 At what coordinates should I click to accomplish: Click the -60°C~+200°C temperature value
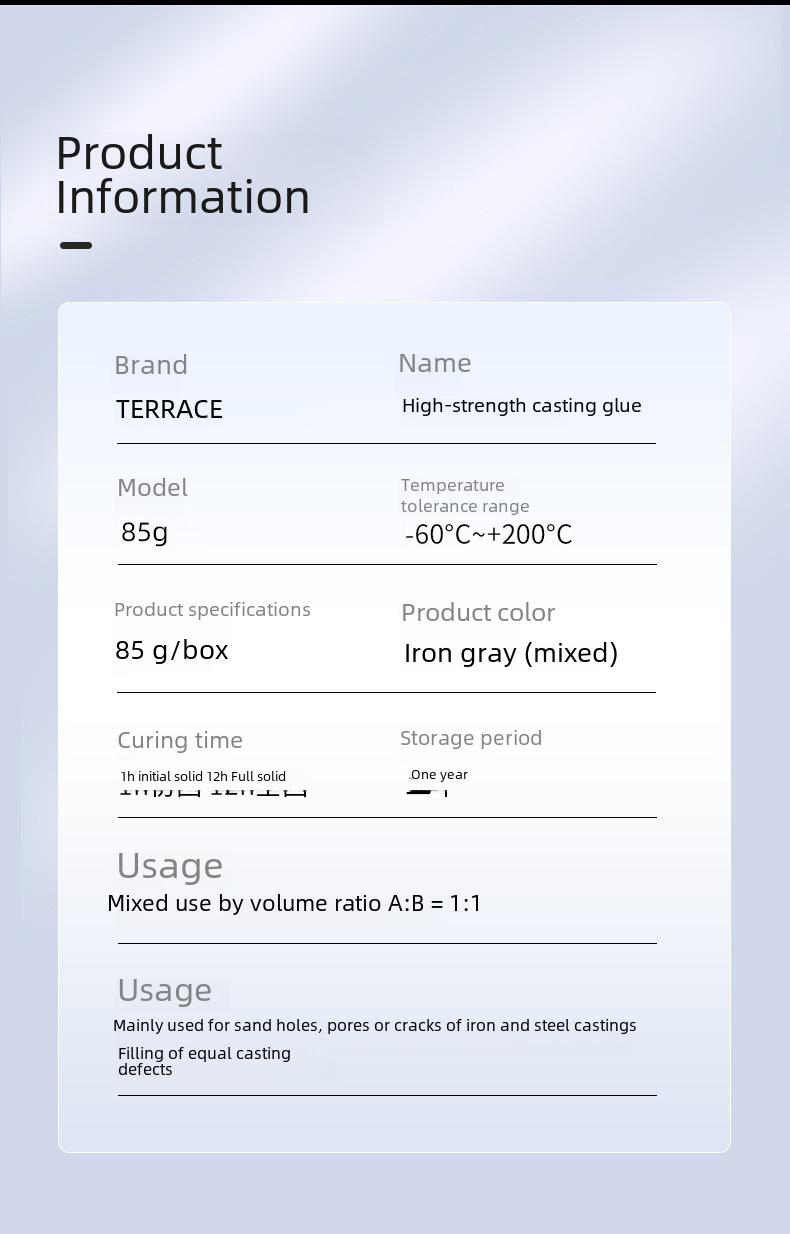[488, 535]
